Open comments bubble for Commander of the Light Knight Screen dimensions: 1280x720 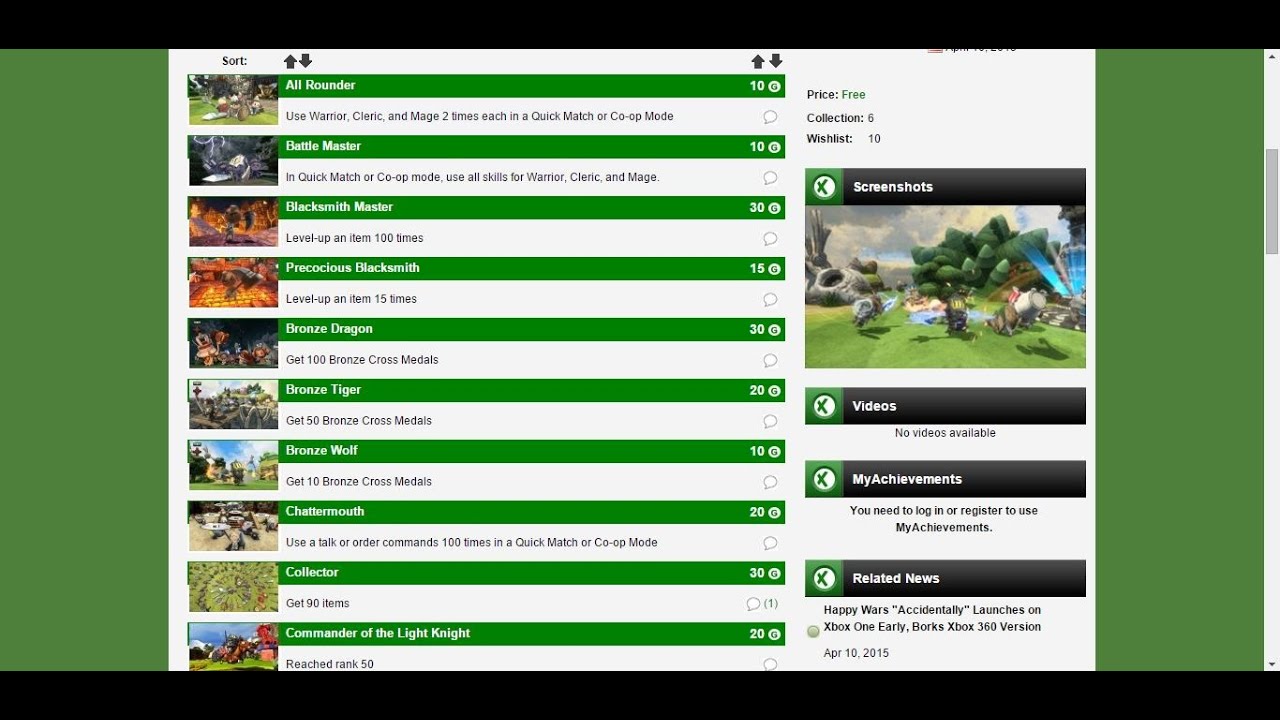coord(770,664)
